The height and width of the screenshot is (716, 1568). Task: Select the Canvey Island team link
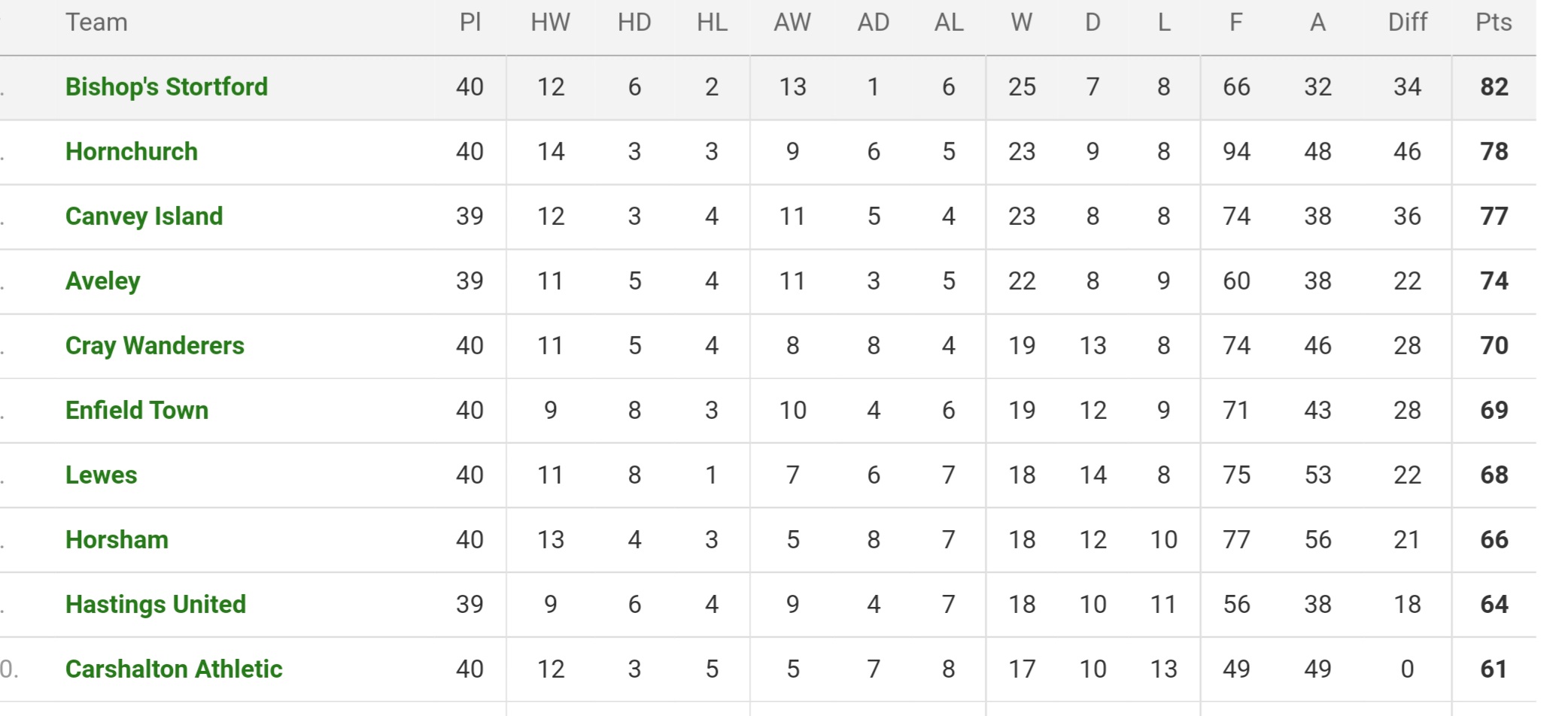(x=144, y=217)
